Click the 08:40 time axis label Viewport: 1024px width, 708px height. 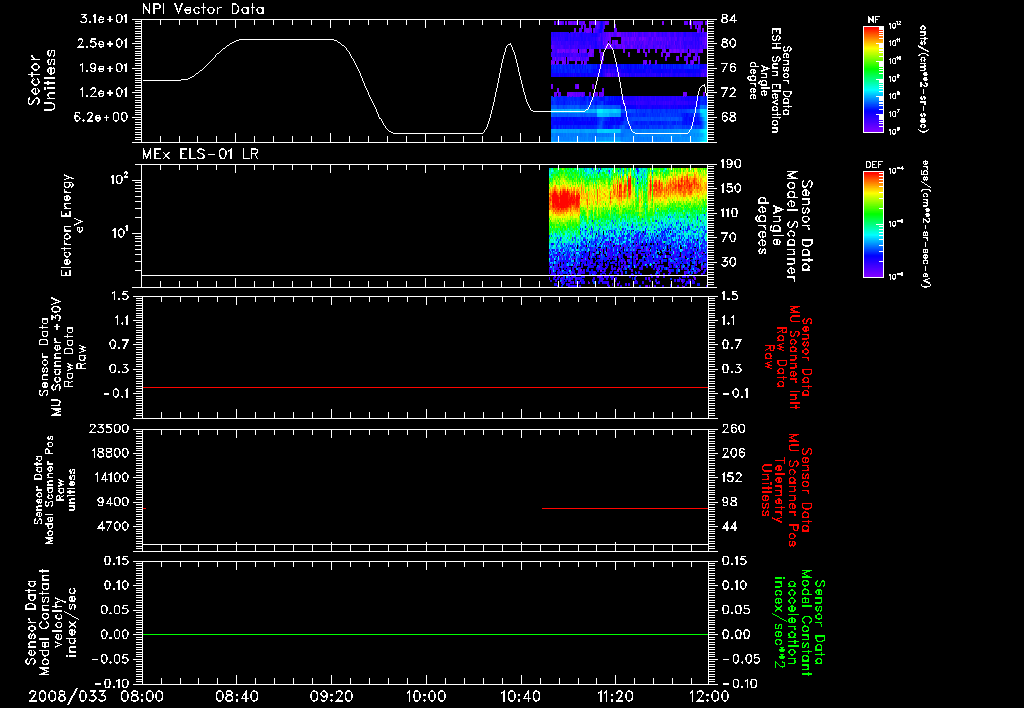(x=236, y=696)
